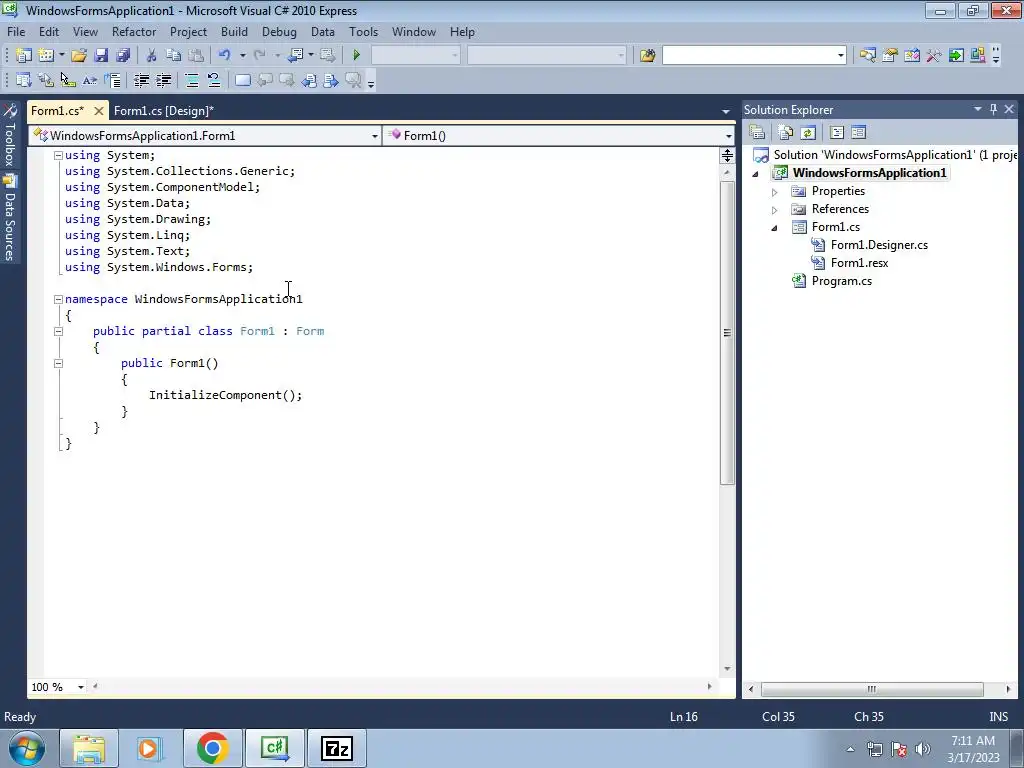This screenshot has height=768, width=1024.
Task: Click View Code icon in Solution Explorer
Action: pyautogui.click(x=837, y=133)
